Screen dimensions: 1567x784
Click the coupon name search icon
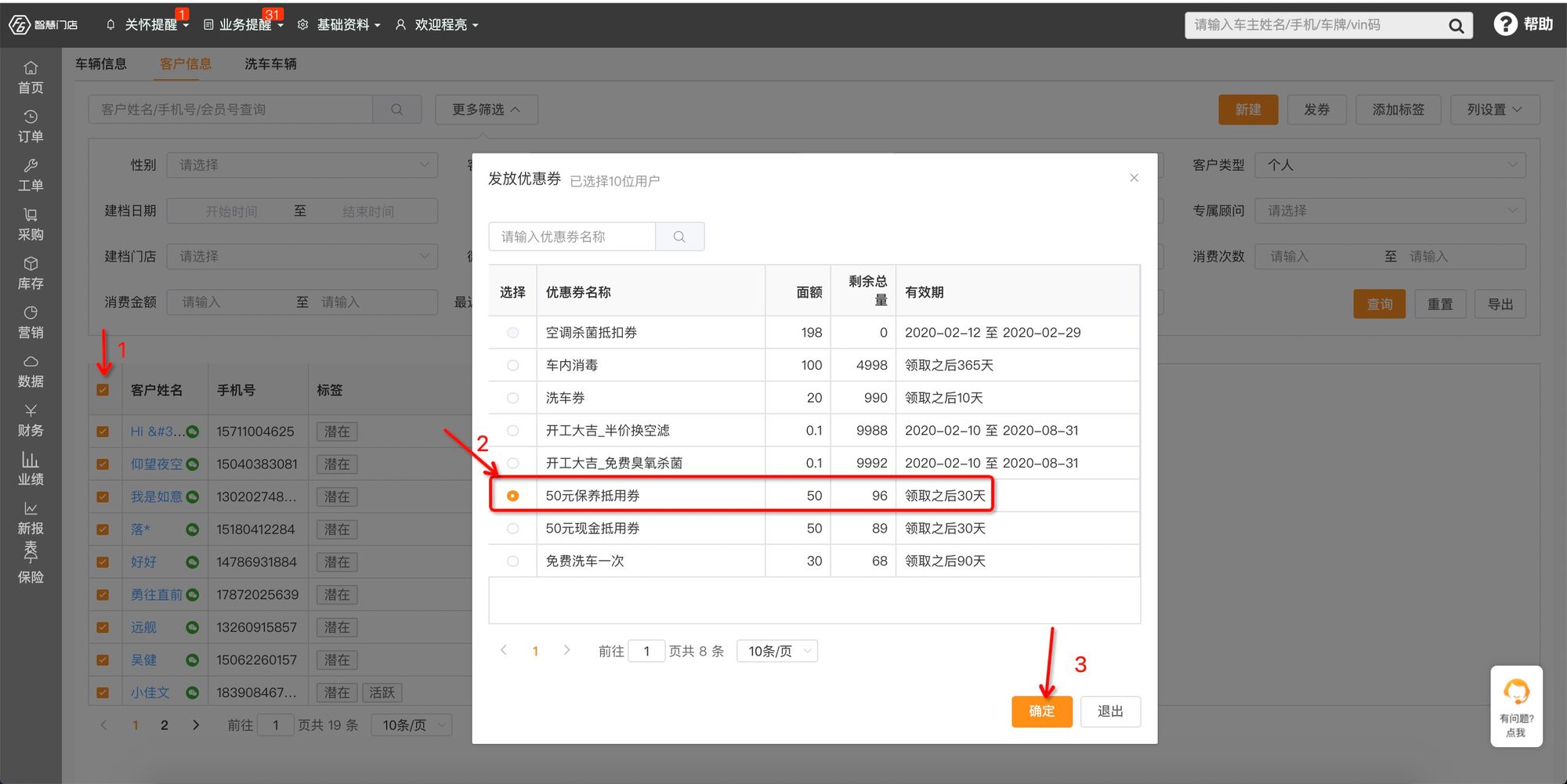(679, 237)
